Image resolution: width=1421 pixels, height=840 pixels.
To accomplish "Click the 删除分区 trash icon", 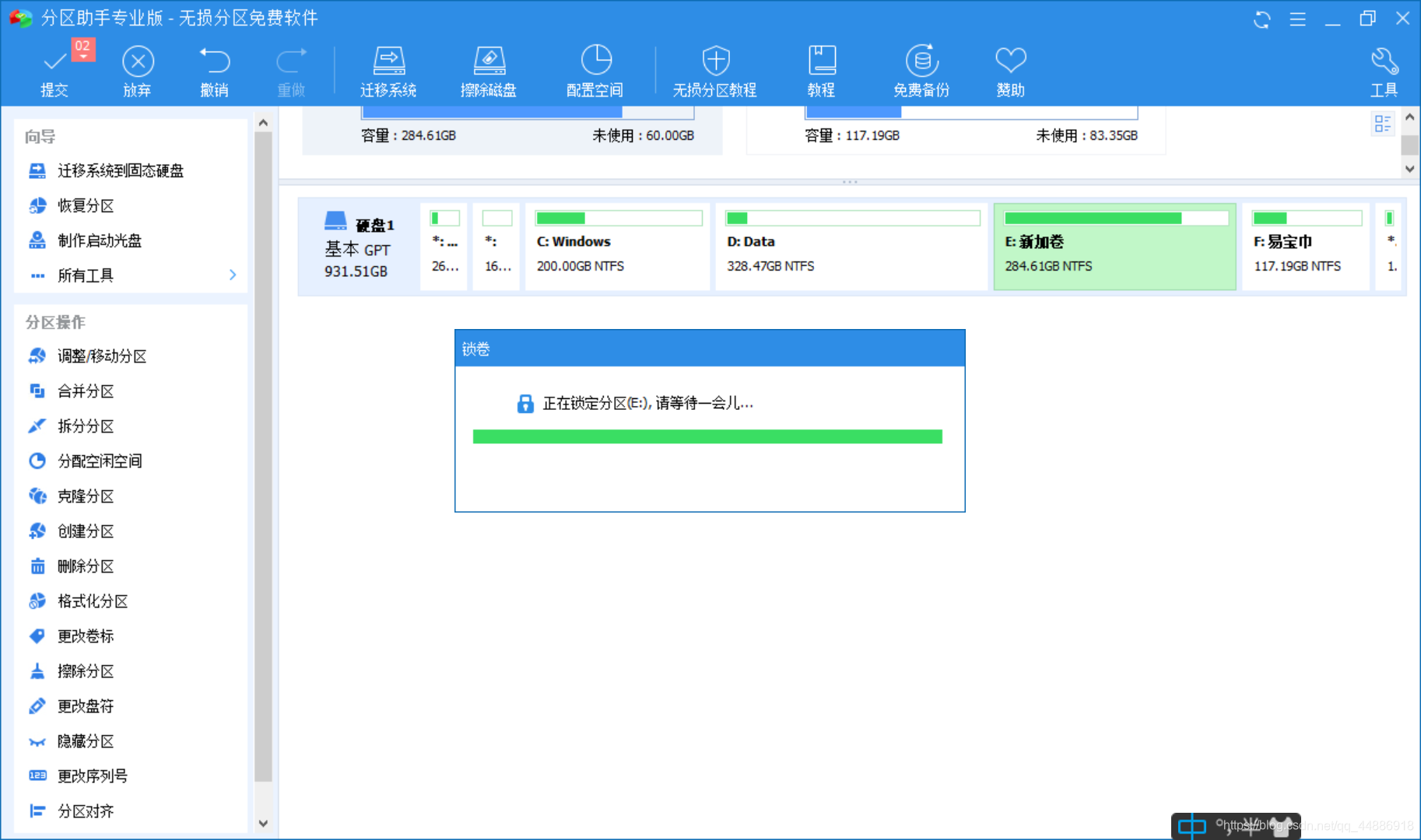I will 37,566.
